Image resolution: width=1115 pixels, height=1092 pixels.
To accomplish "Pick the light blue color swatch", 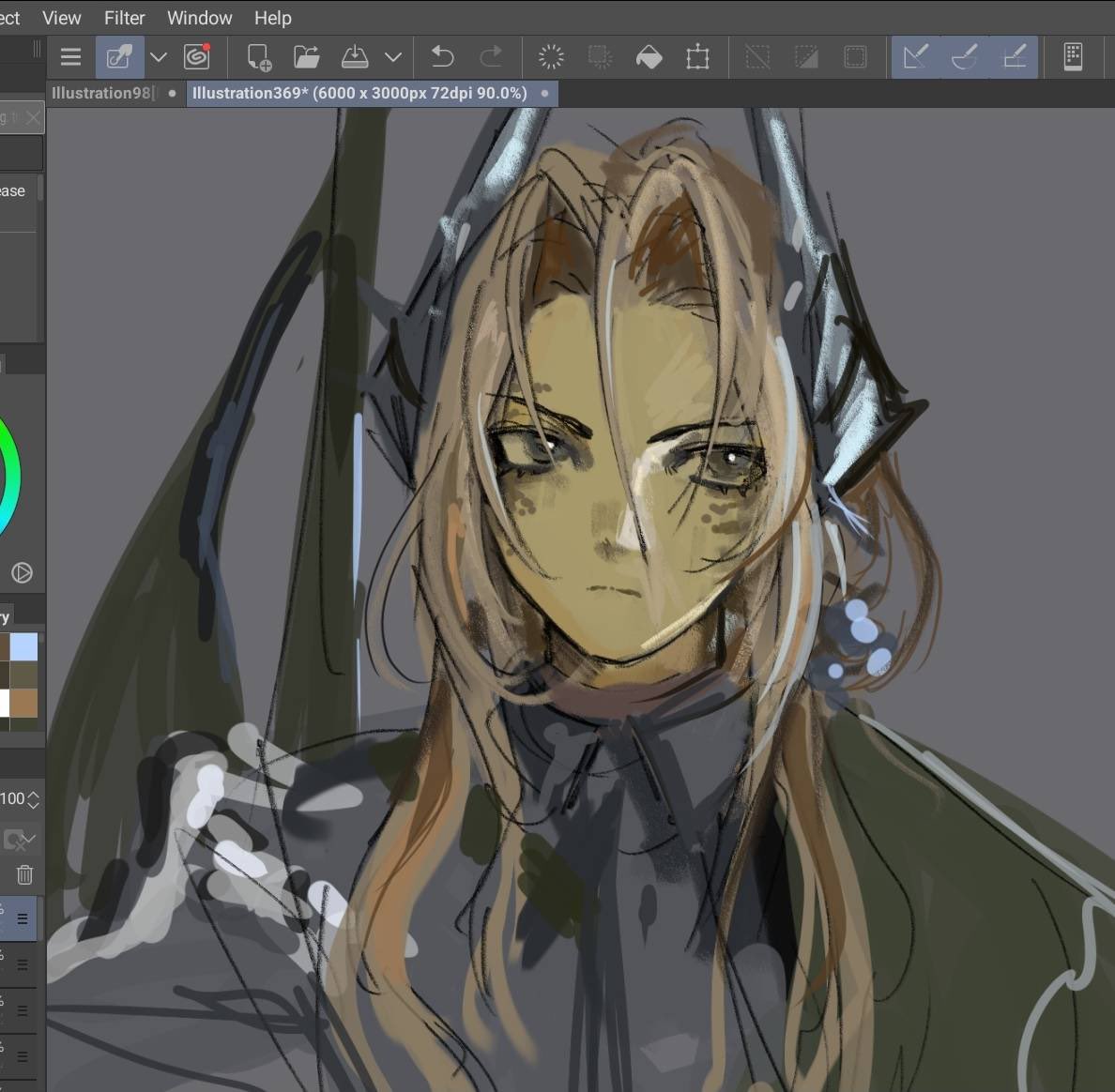I will point(23,647).
